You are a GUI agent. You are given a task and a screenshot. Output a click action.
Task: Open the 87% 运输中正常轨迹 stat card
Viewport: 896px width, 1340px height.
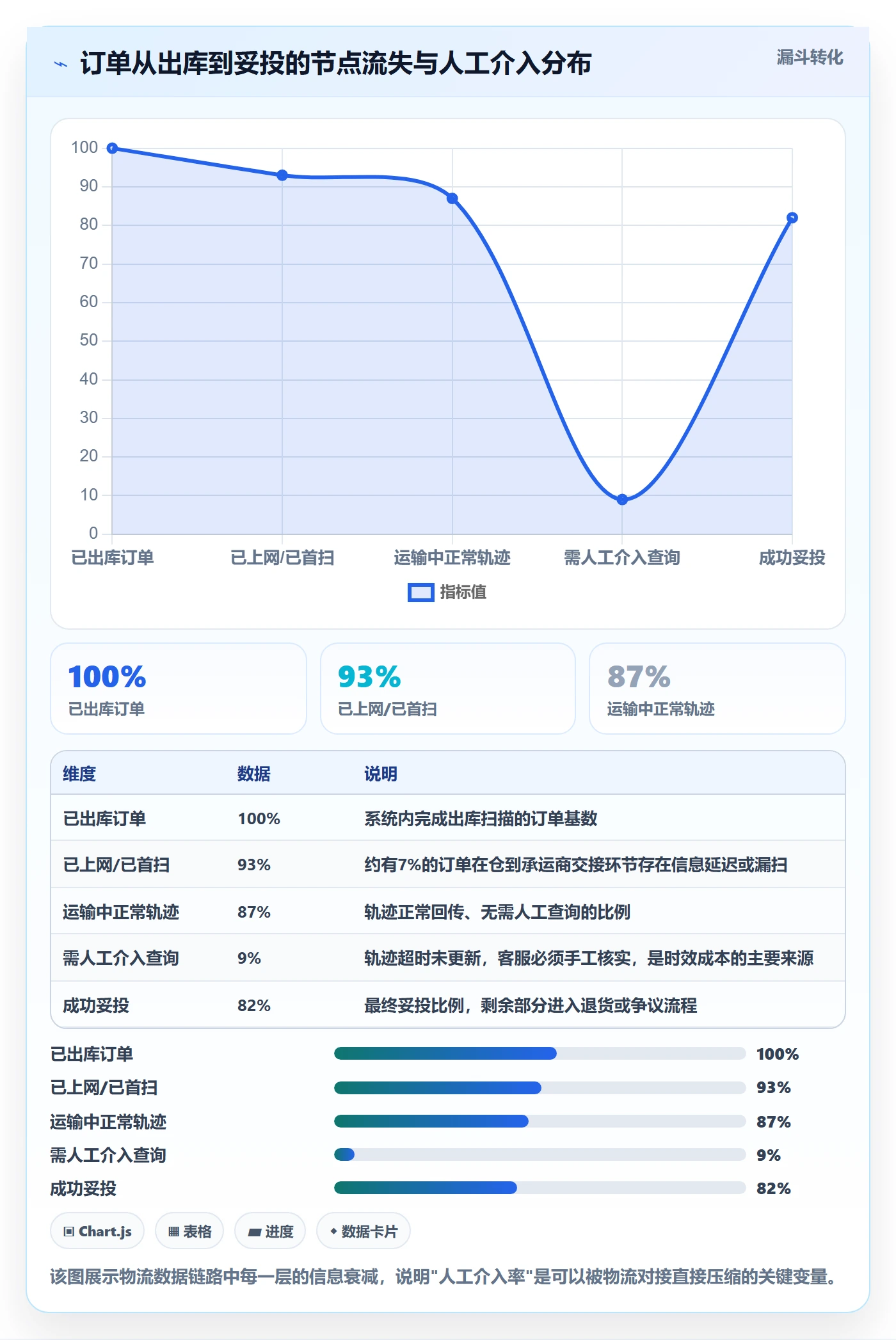717,689
